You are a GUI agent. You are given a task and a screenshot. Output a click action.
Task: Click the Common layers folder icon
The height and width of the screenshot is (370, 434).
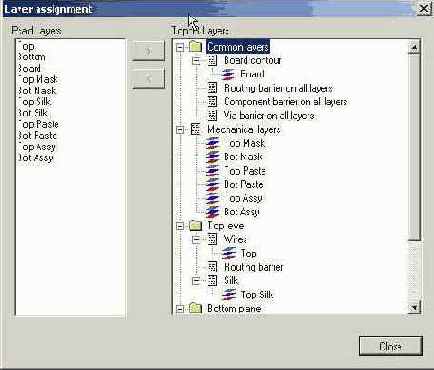pos(195,47)
